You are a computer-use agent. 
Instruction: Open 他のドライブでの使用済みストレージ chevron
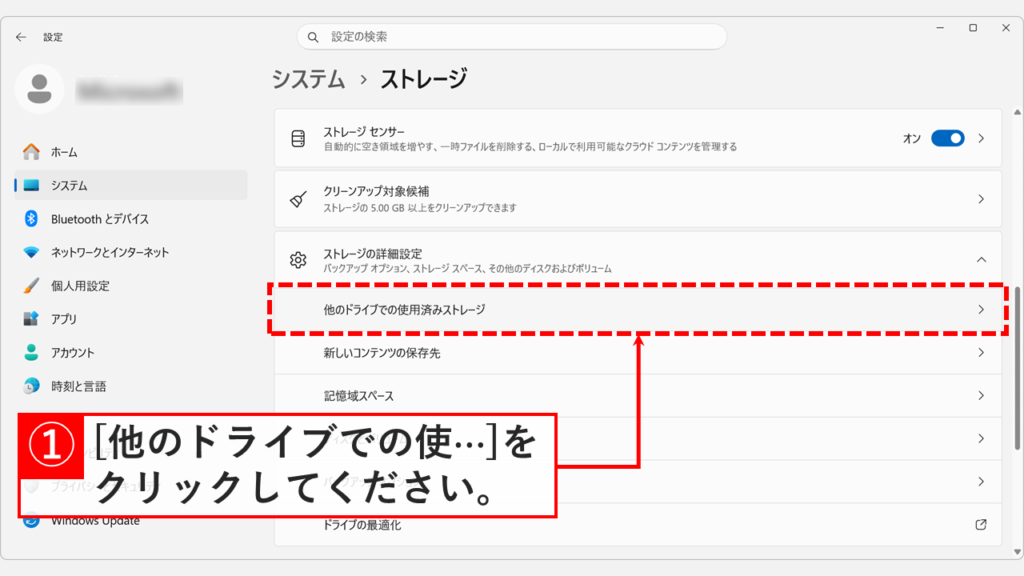click(981, 310)
